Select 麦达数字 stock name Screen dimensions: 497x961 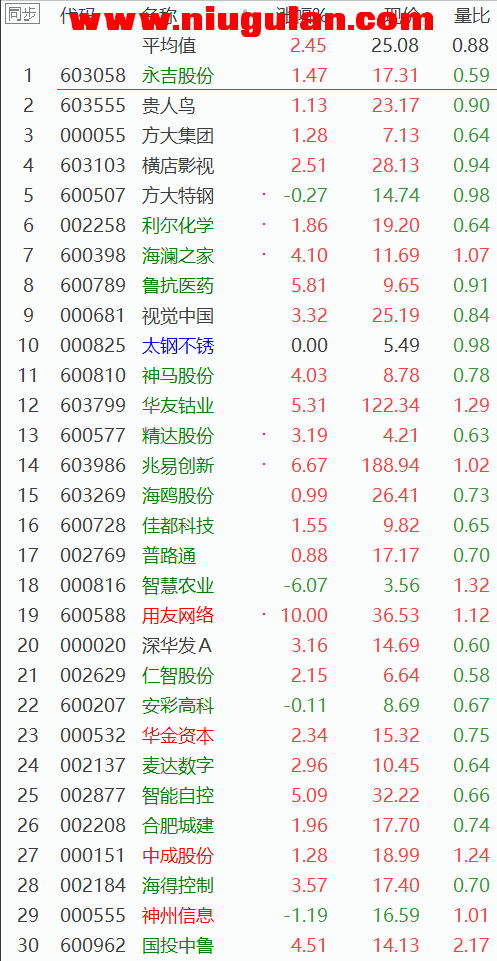178,766
